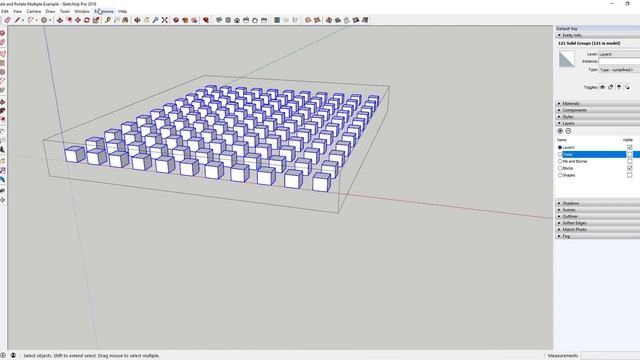Switch to Top view icon
This screenshot has width=640, height=360.
tap(228, 20)
